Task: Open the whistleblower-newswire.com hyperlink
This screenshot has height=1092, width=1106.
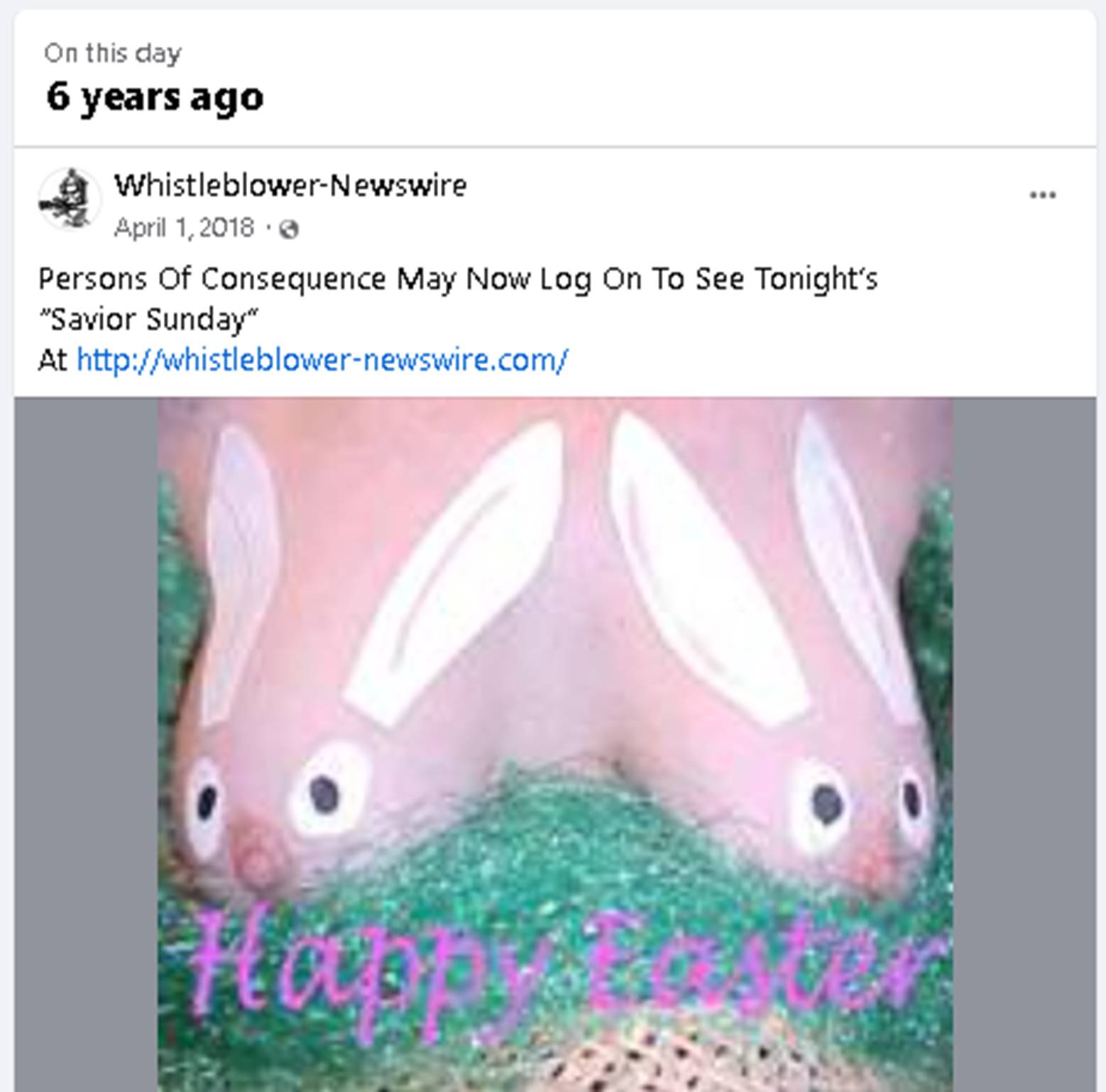Action: 322,360
